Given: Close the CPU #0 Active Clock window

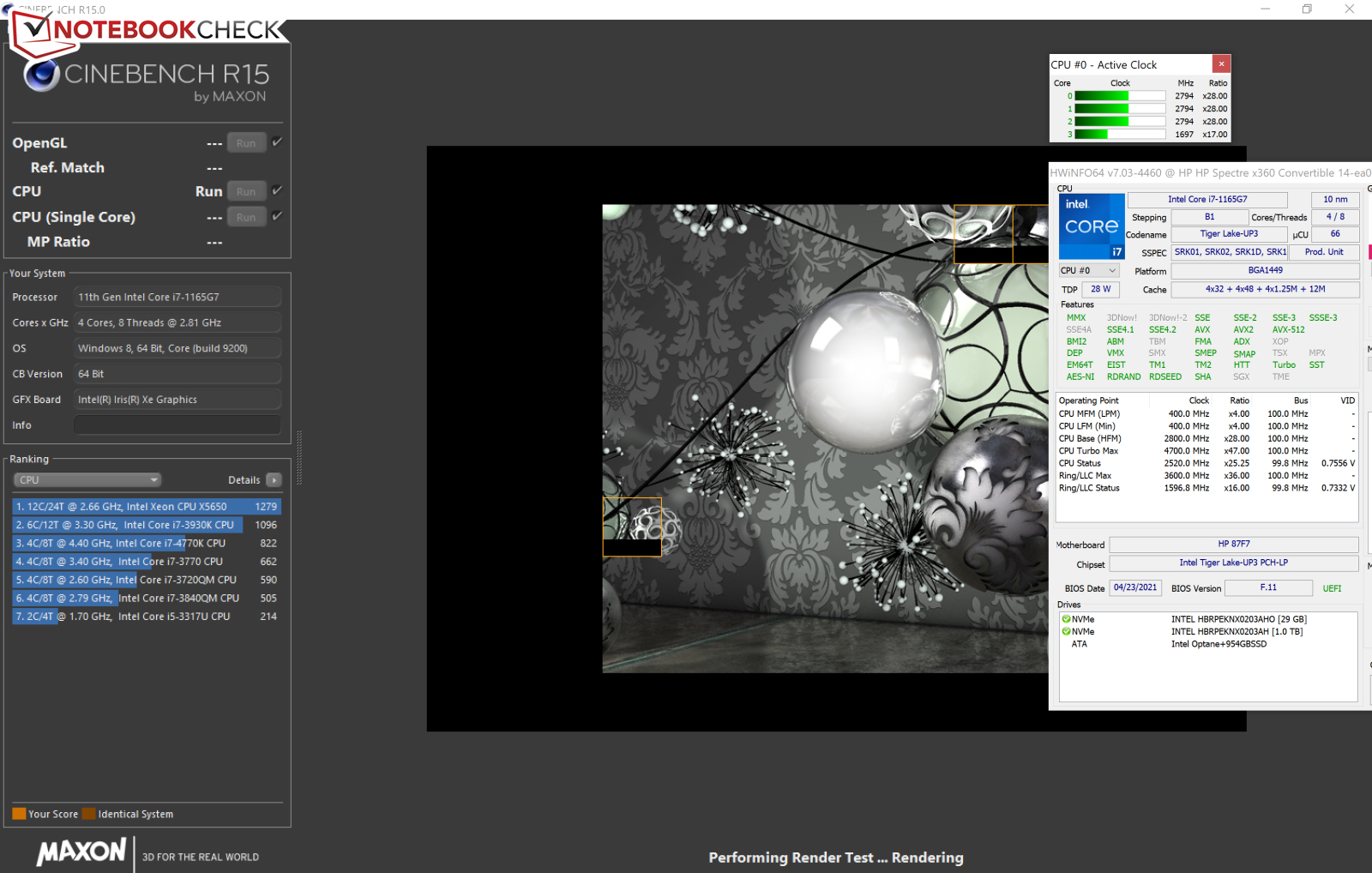Looking at the screenshot, I should pyautogui.click(x=1221, y=64).
